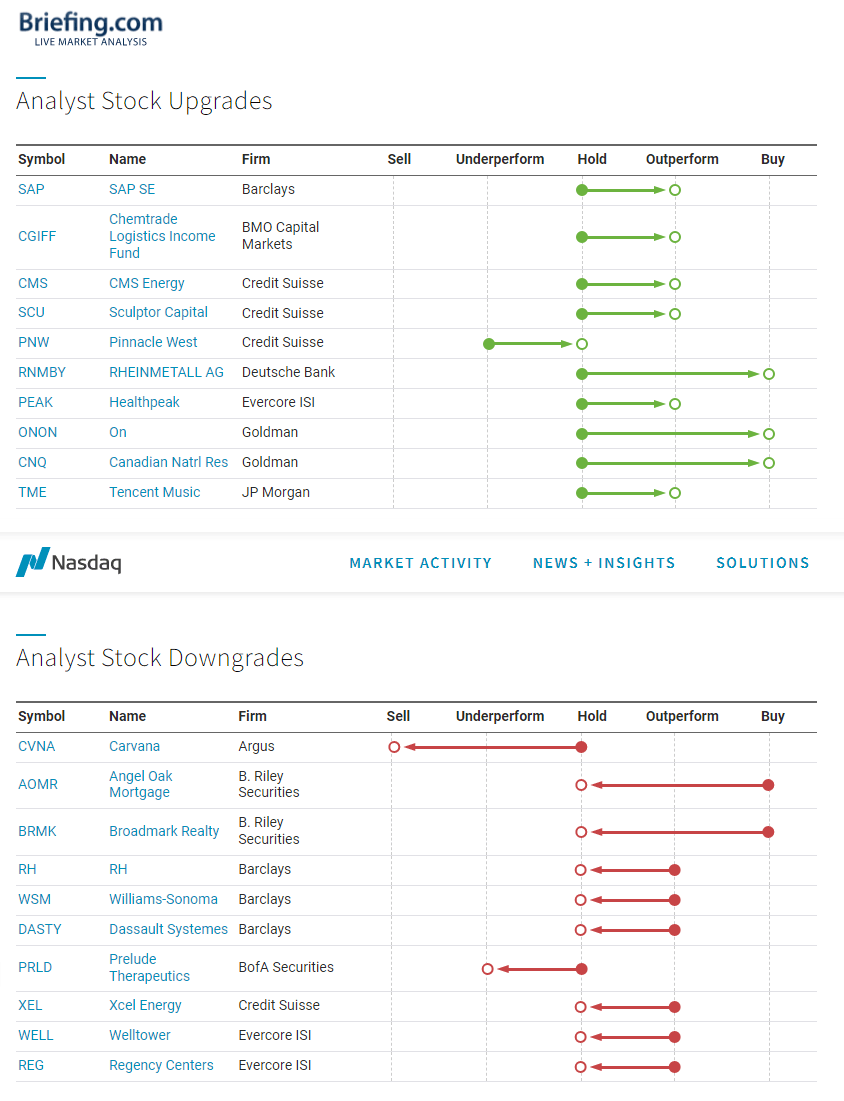
Task: Click the SCU ticker symbol
Action: coord(32,312)
